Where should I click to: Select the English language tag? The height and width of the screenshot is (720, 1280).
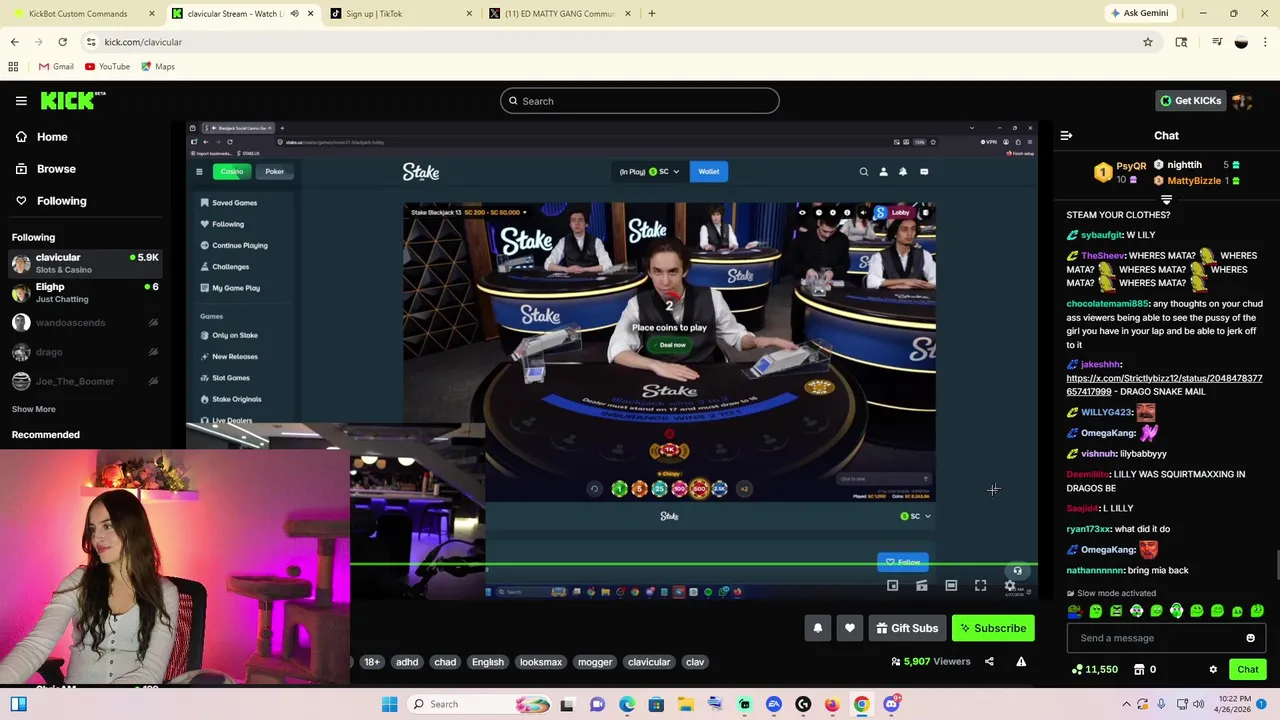(488, 662)
